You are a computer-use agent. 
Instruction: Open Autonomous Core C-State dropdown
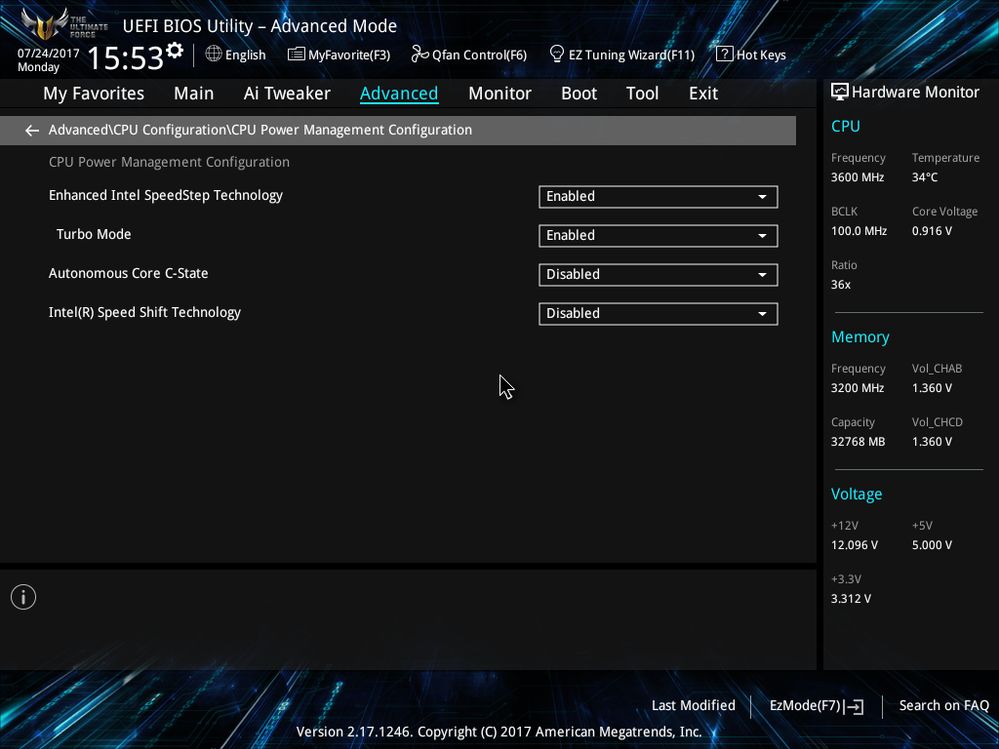pos(658,275)
